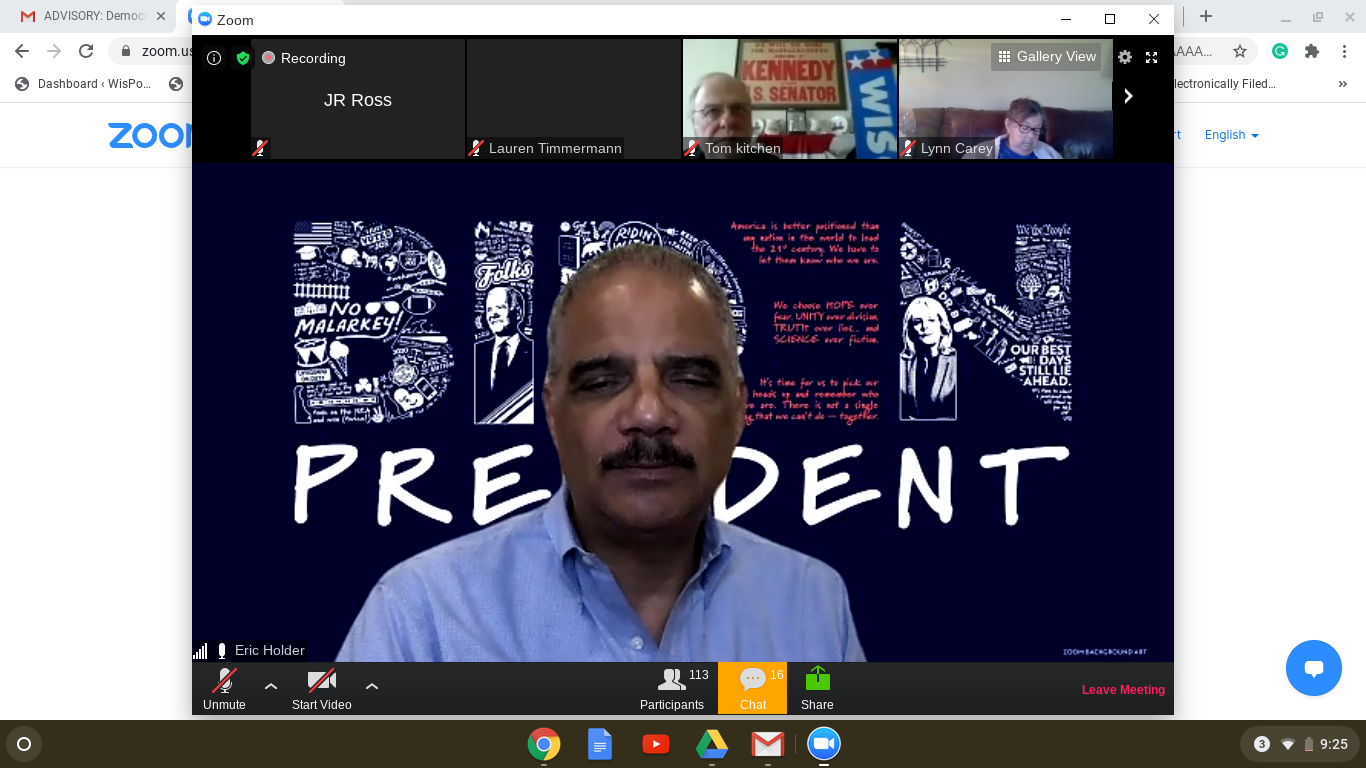Screen dimensions: 1366x768
Task: Click Leave Meeting
Action: click(1123, 690)
